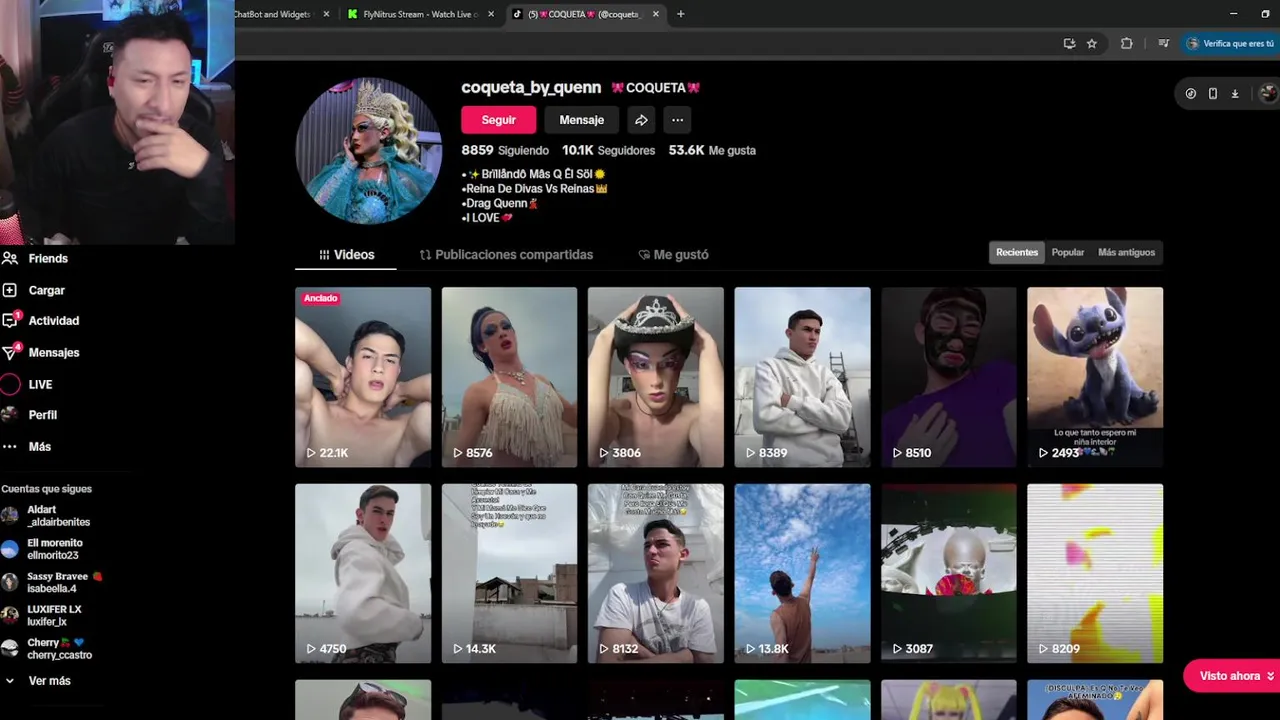Click the download desktop app icon
The image size is (1280, 720).
tap(1235, 93)
